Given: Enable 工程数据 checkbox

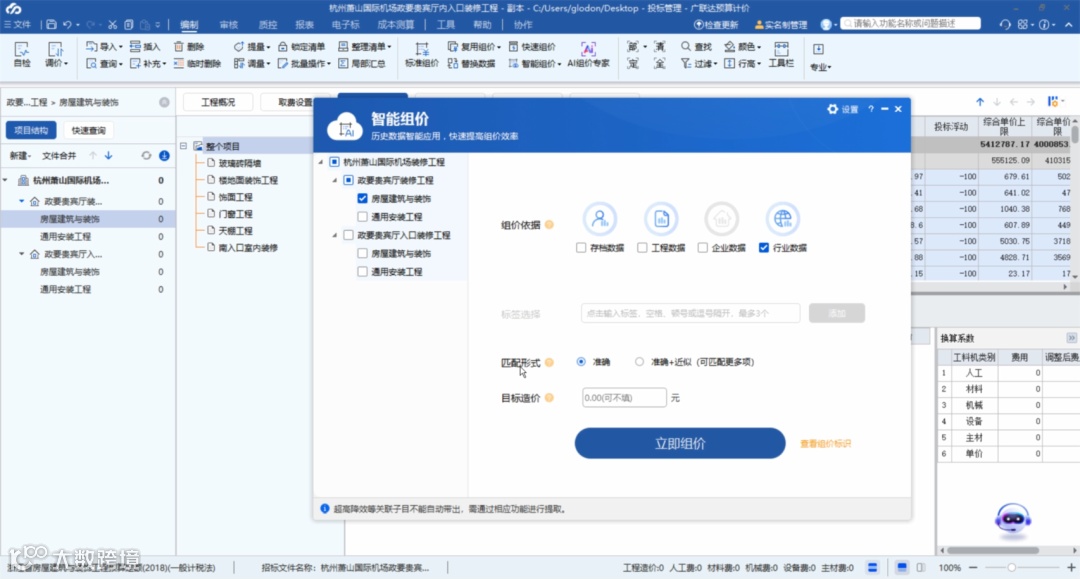Looking at the screenshot, I should [x=642, y=247].
